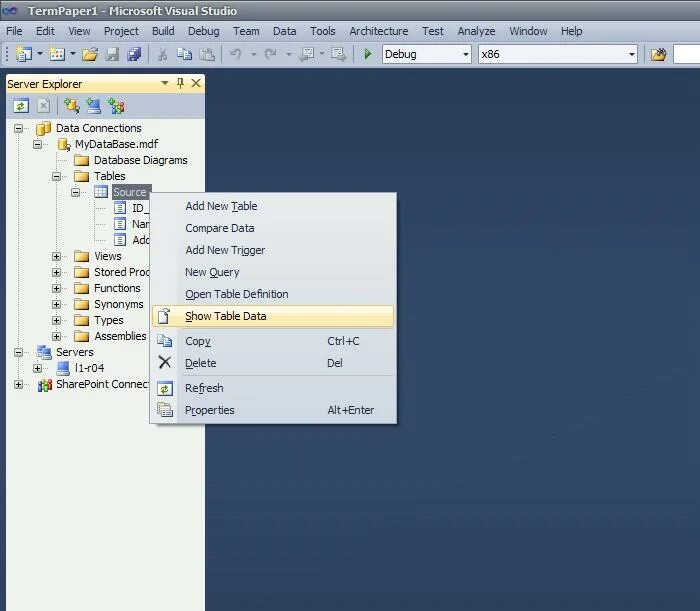Open the Debug configuration combo box
The width and height of the screenshot is (700, 611).
pos(427,54)
